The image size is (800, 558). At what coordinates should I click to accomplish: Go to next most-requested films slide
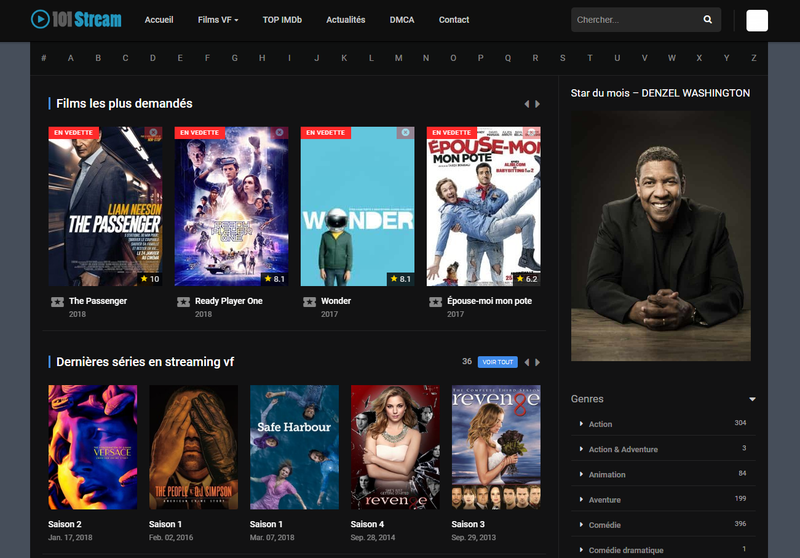point(537,104)
